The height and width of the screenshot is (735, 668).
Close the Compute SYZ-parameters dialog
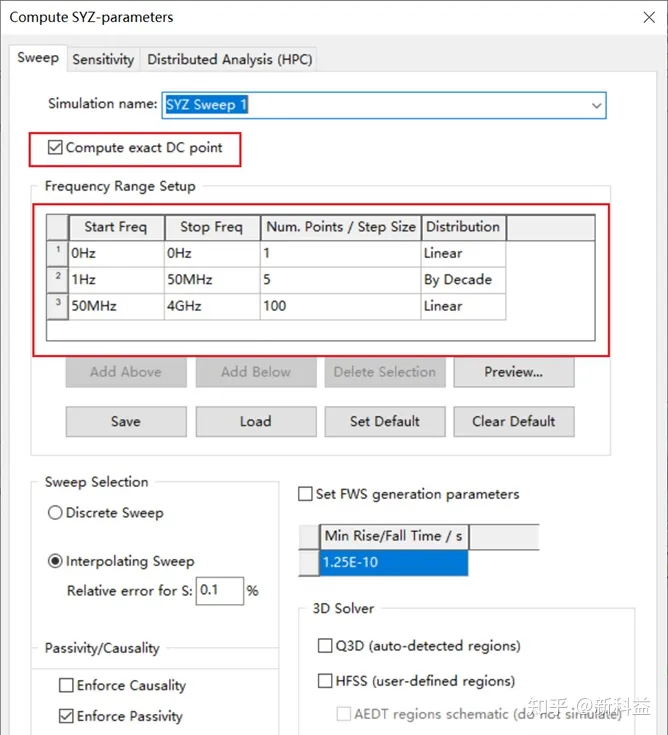click(x=649, y=17)
